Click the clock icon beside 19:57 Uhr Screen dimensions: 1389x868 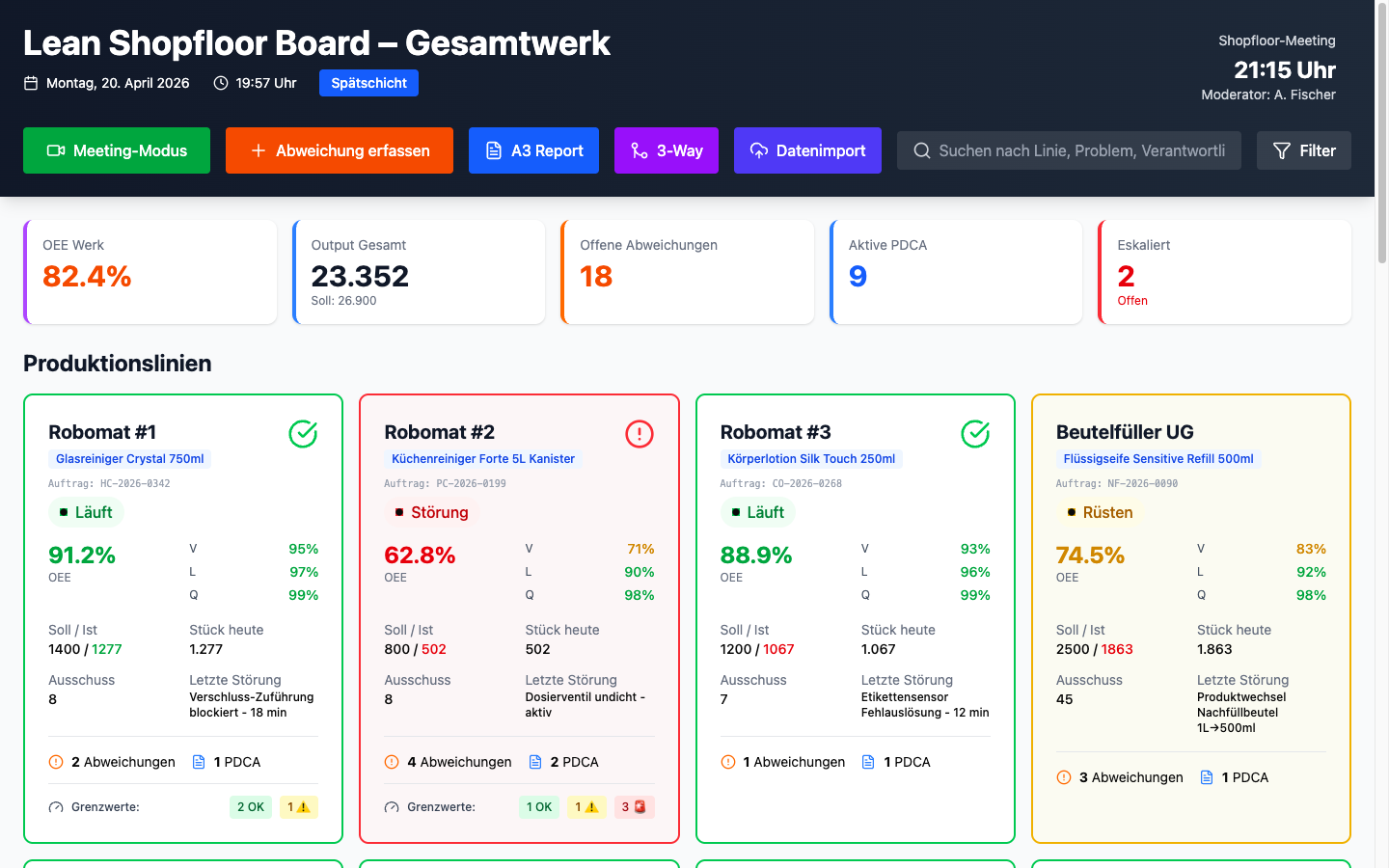click(220, 83)
